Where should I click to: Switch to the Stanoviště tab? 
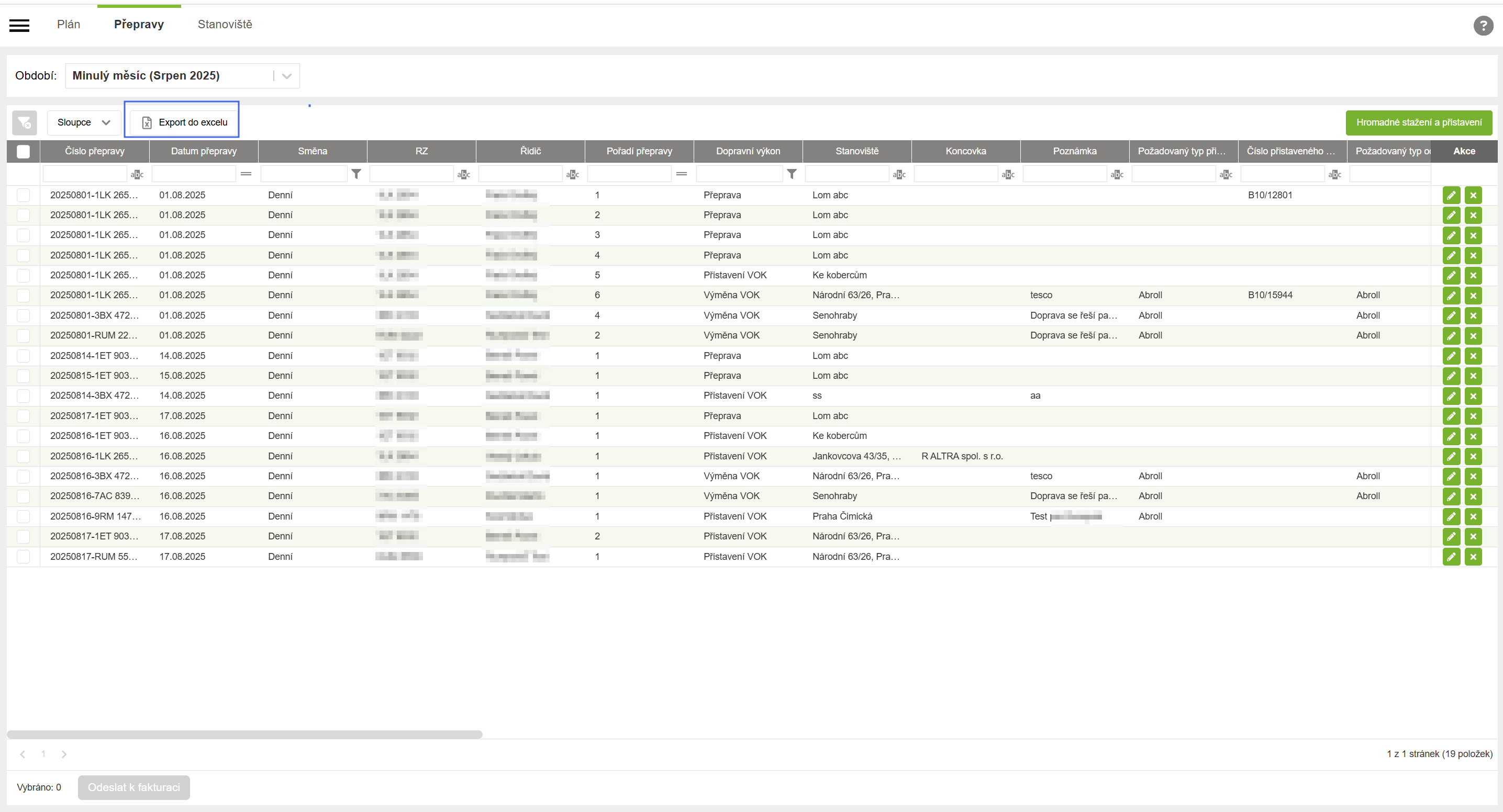(x=225, y=25)
